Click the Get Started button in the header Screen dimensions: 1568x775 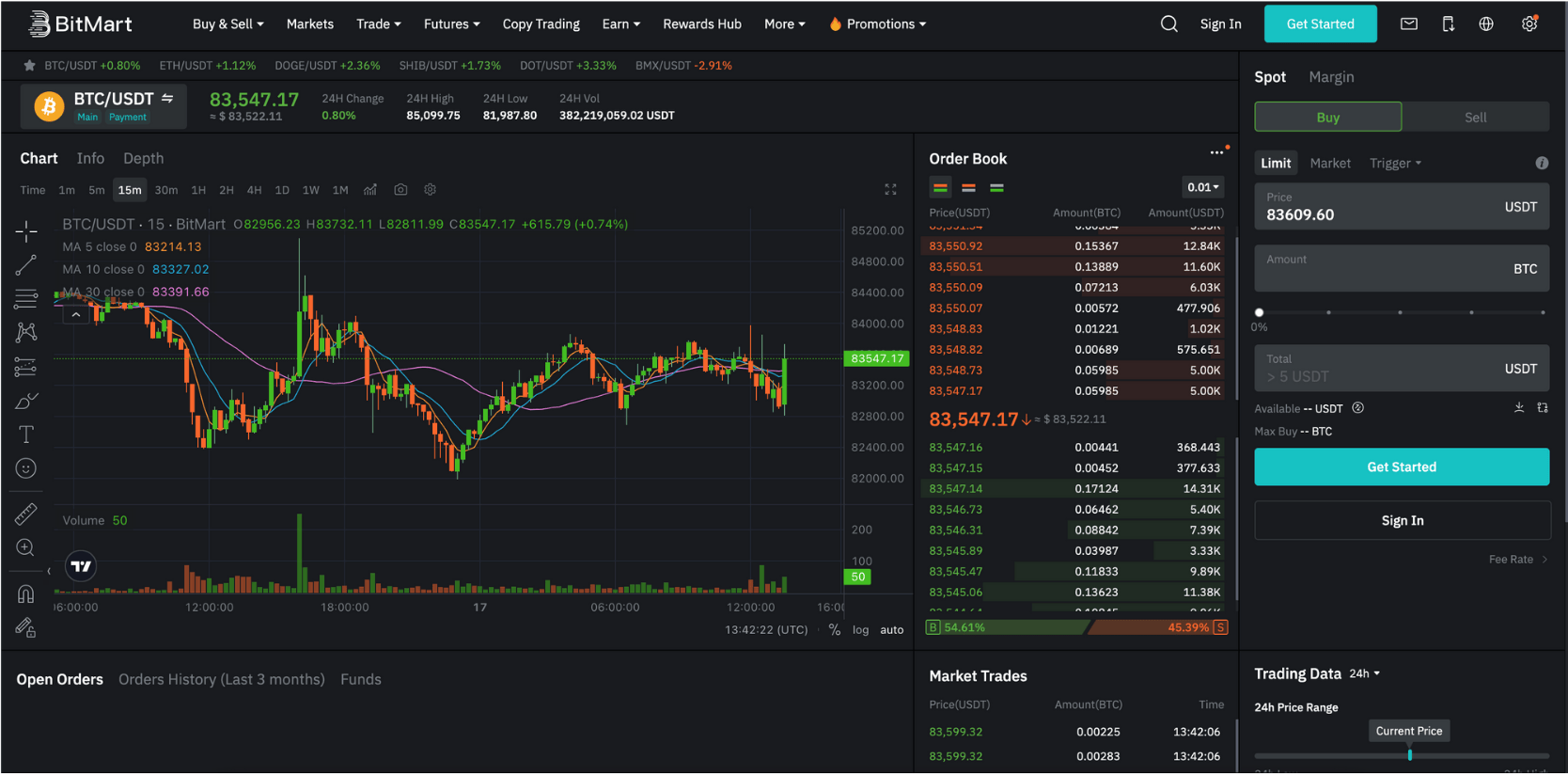1320,24
